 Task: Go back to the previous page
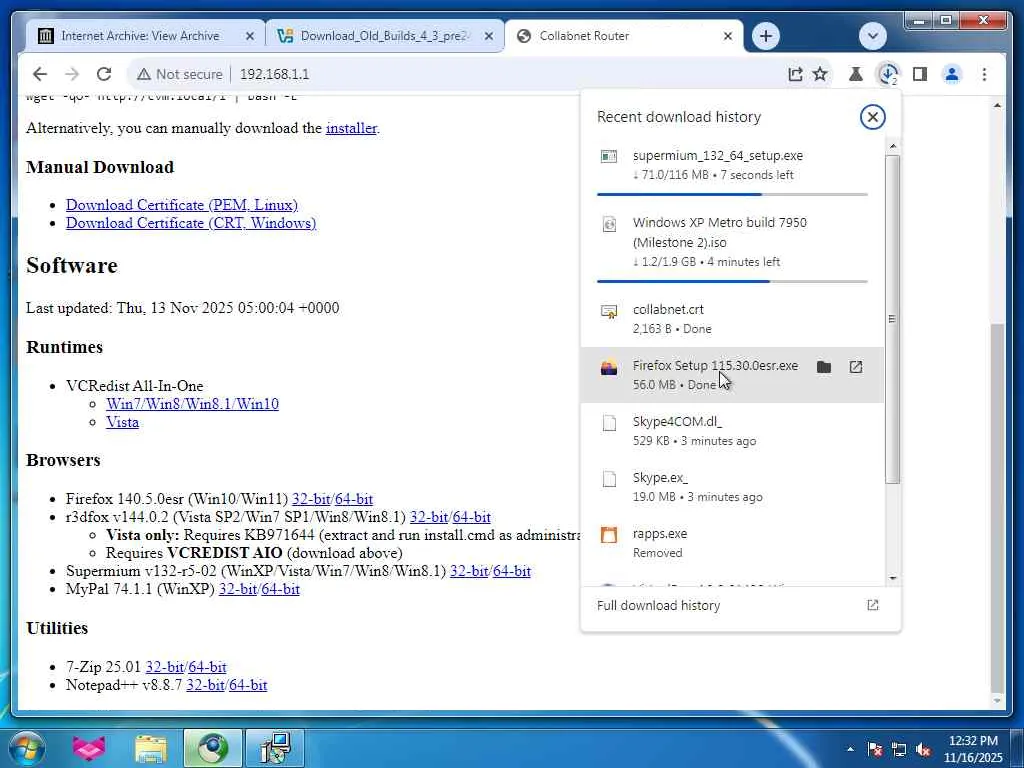pos(40,74)
